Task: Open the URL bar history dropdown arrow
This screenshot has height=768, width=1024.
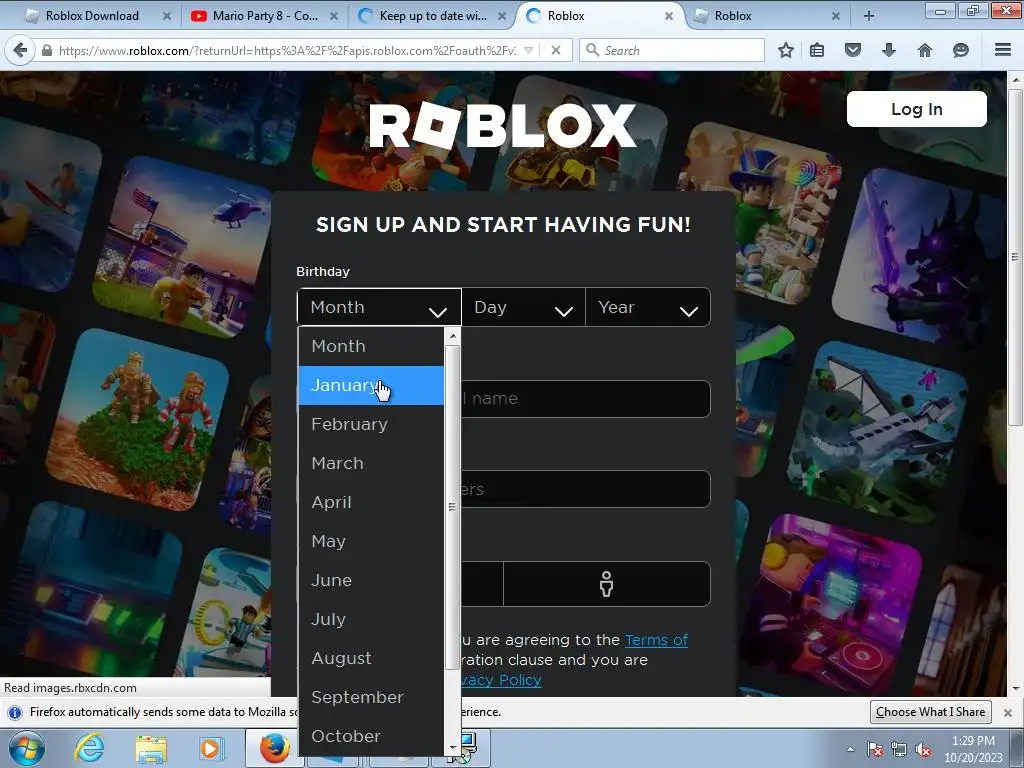Action: [529, 50]
